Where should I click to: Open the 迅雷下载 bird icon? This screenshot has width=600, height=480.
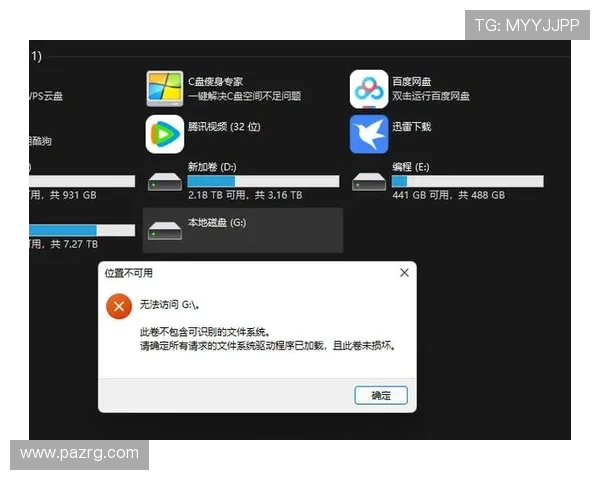point(369,134)
